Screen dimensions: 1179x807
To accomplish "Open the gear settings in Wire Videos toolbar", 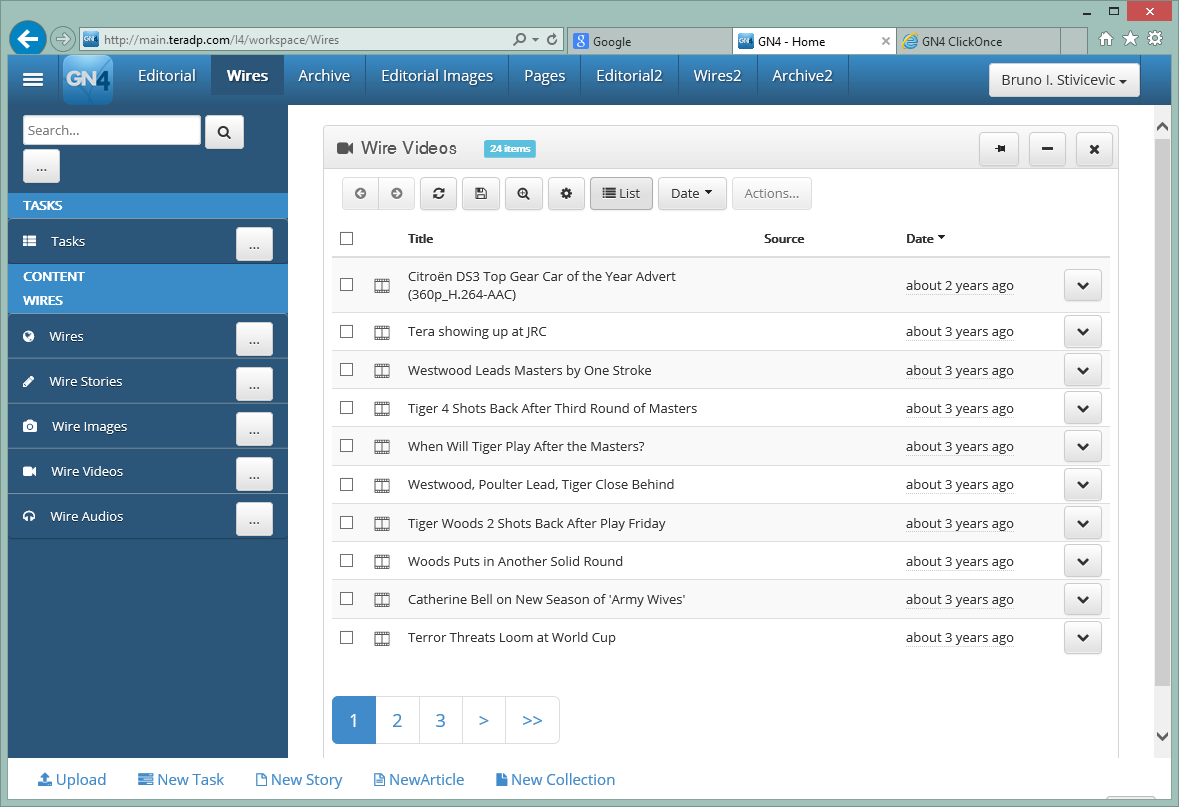I will (566, 193).
